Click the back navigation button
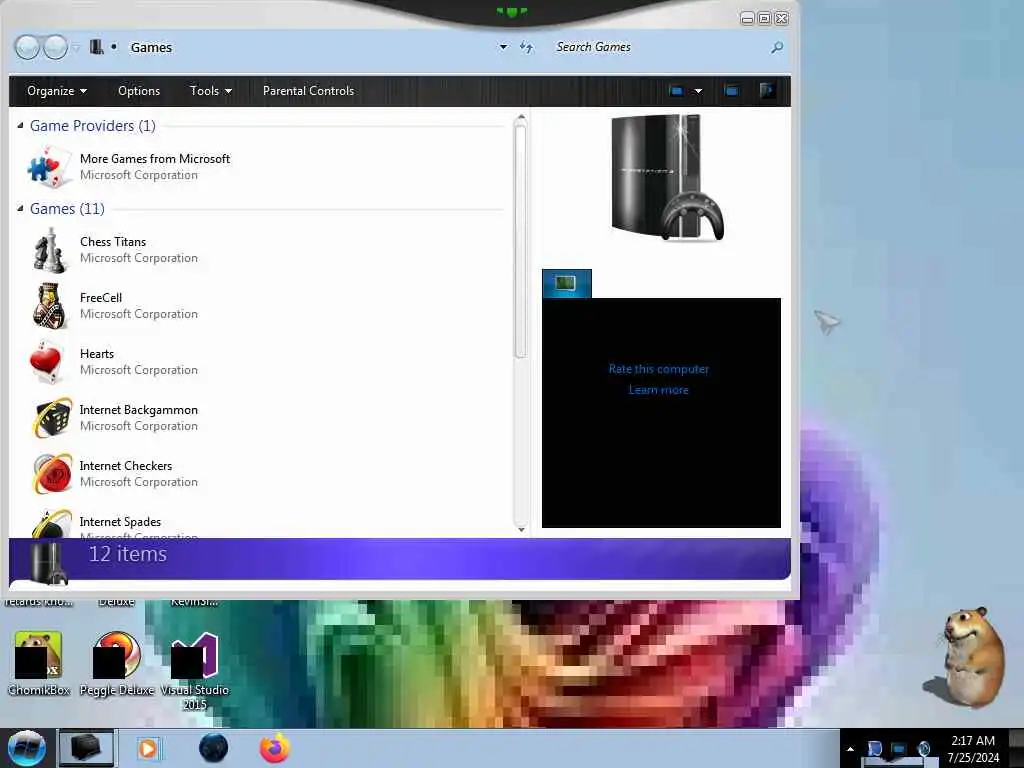 [27, 47]
